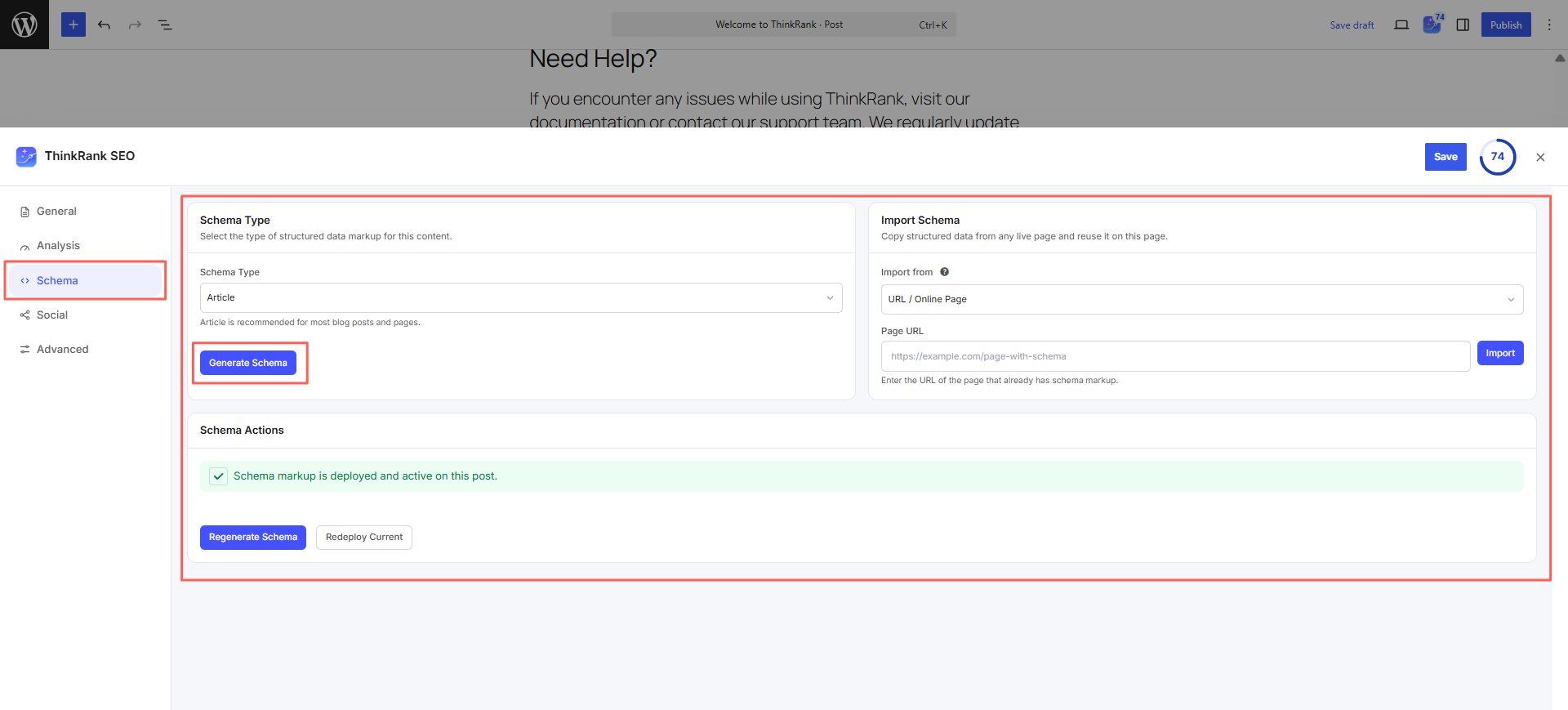Undo the last change

[104, 25]
